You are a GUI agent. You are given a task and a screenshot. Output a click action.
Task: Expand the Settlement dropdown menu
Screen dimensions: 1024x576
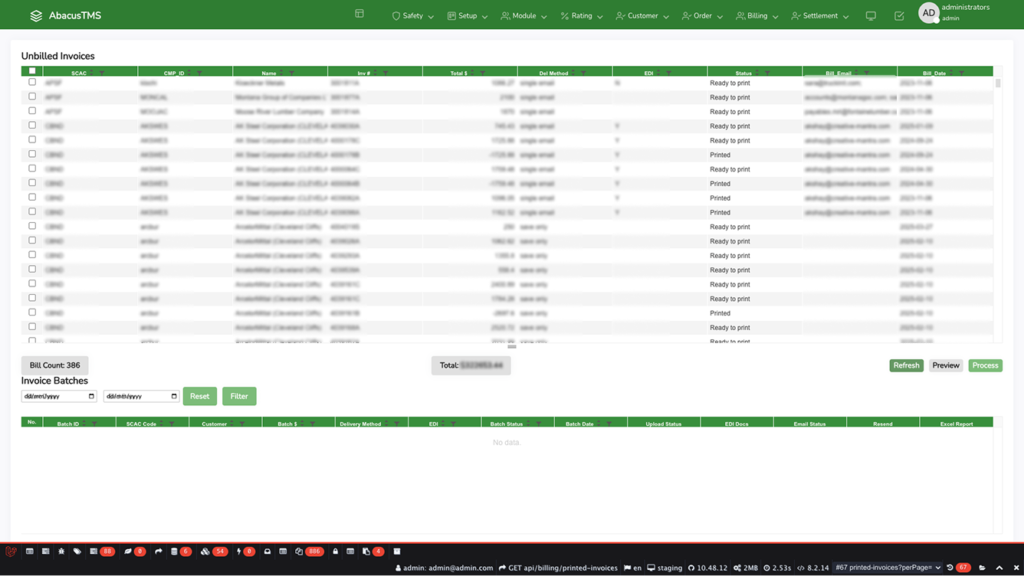pos(820,16)
